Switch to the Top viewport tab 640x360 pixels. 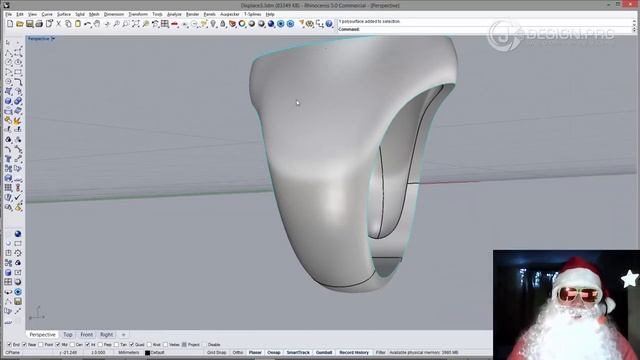click(x=68, y=335)
